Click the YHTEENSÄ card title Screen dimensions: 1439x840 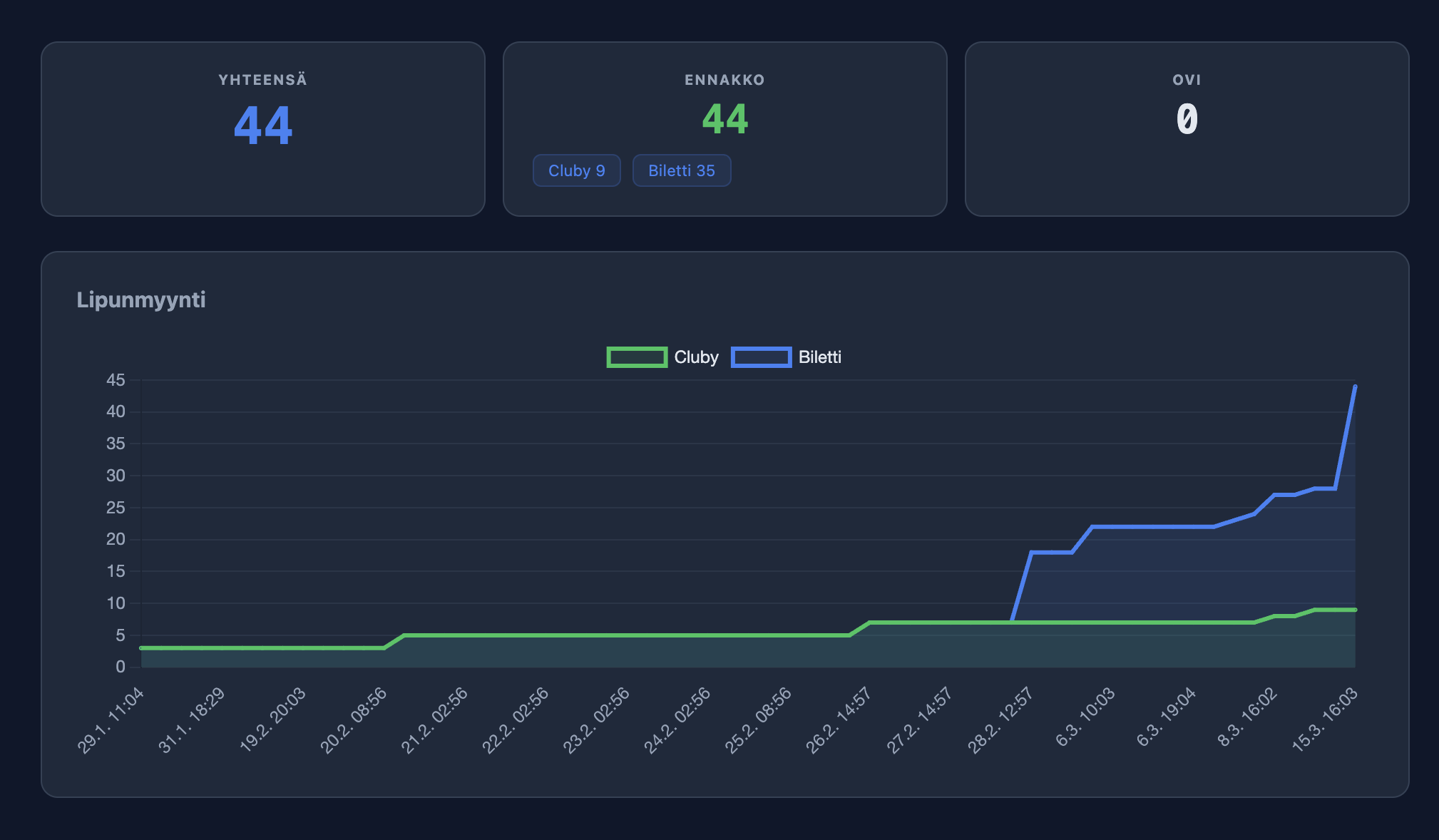click(263, 80)
